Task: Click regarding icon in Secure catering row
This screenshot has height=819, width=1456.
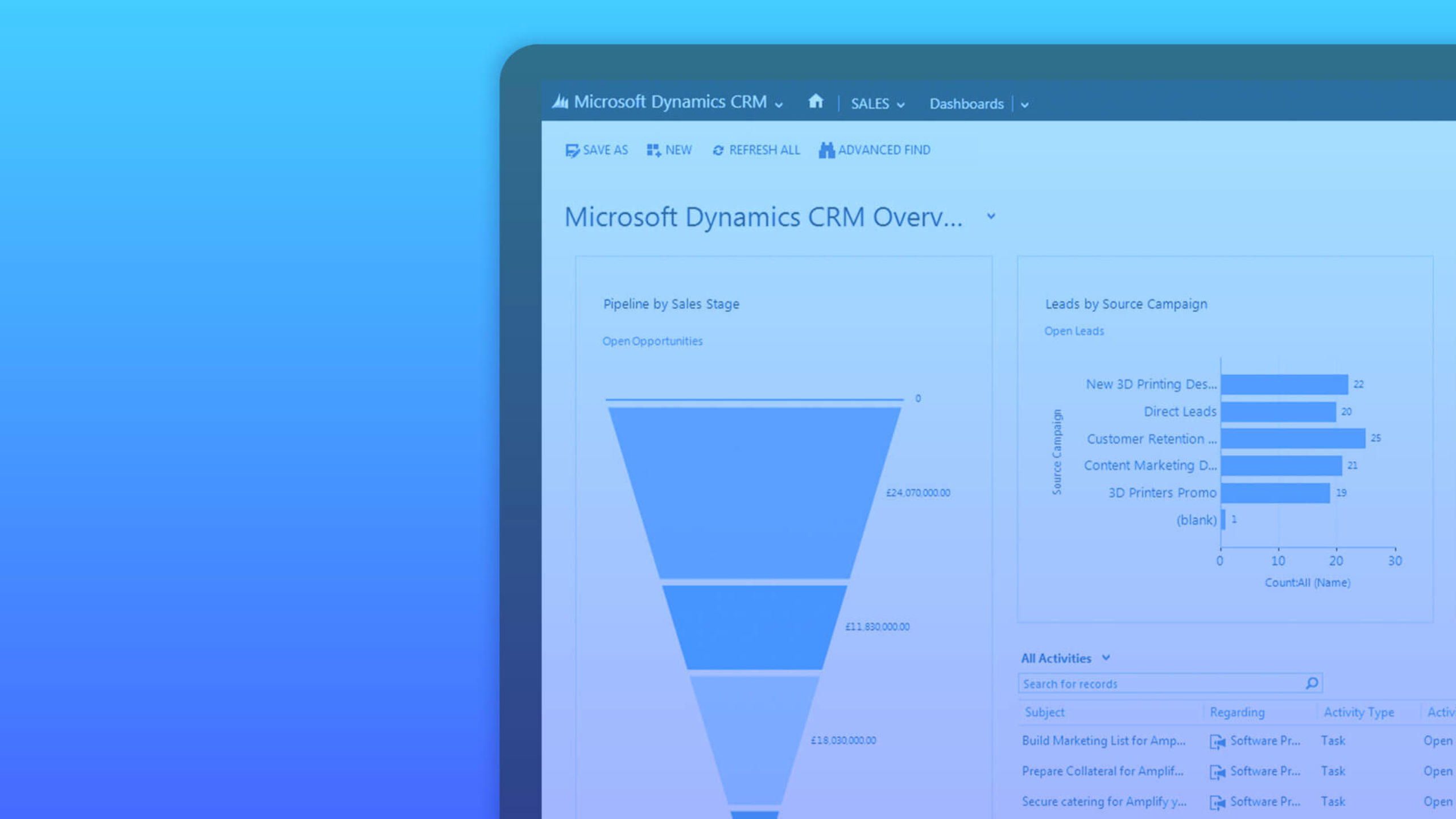Action: [1218, 803]
